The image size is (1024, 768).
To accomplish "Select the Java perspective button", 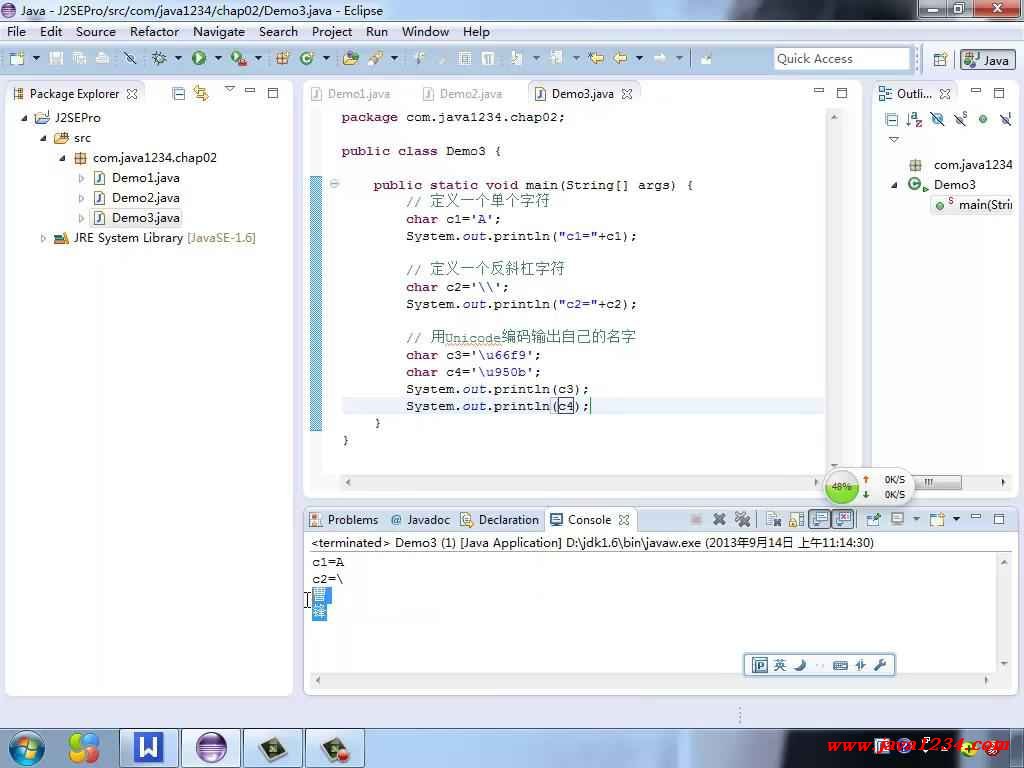I will pos(987,60).
